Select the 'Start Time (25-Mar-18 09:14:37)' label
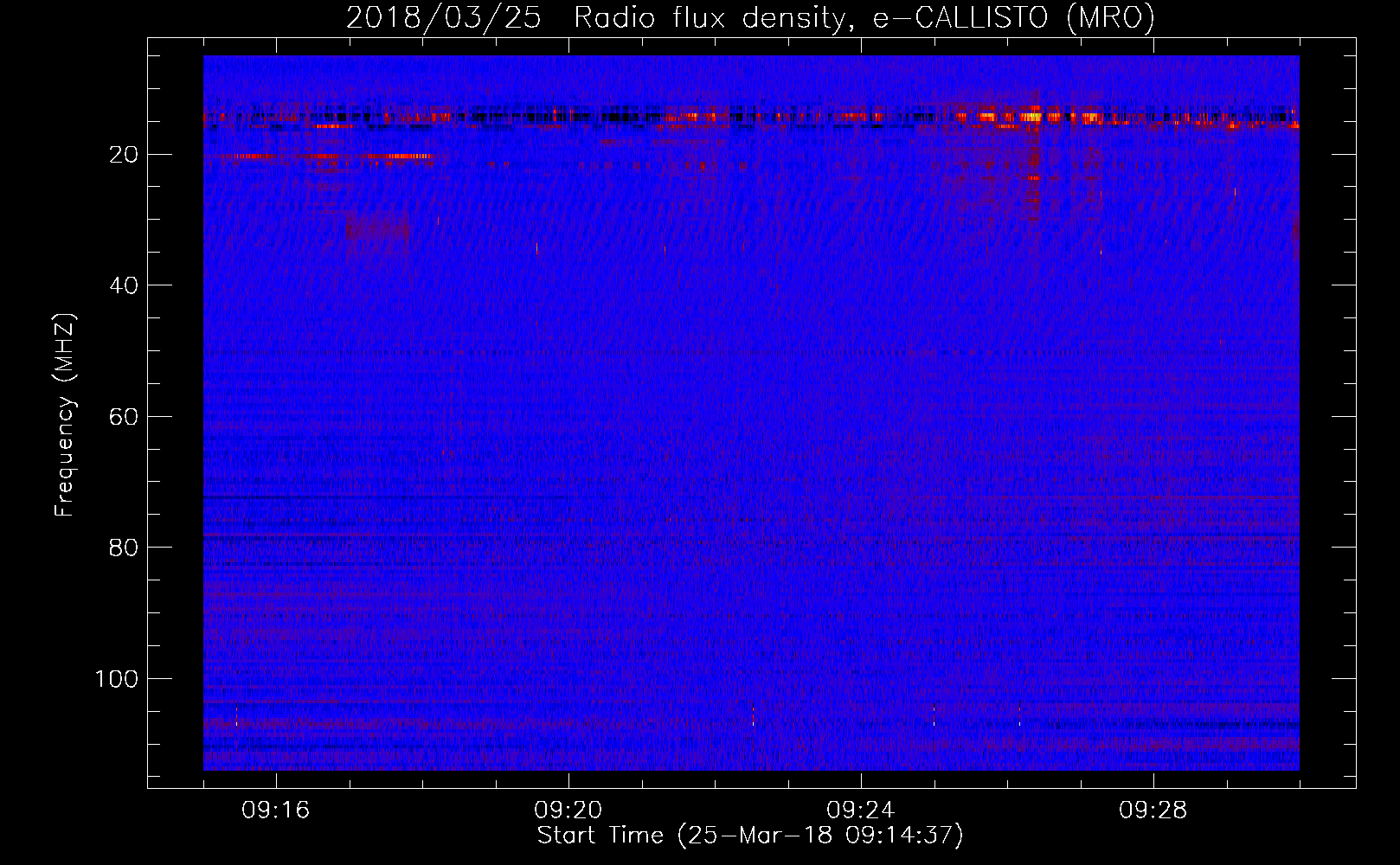This screenshot has width=1400, height=865. 750,836
